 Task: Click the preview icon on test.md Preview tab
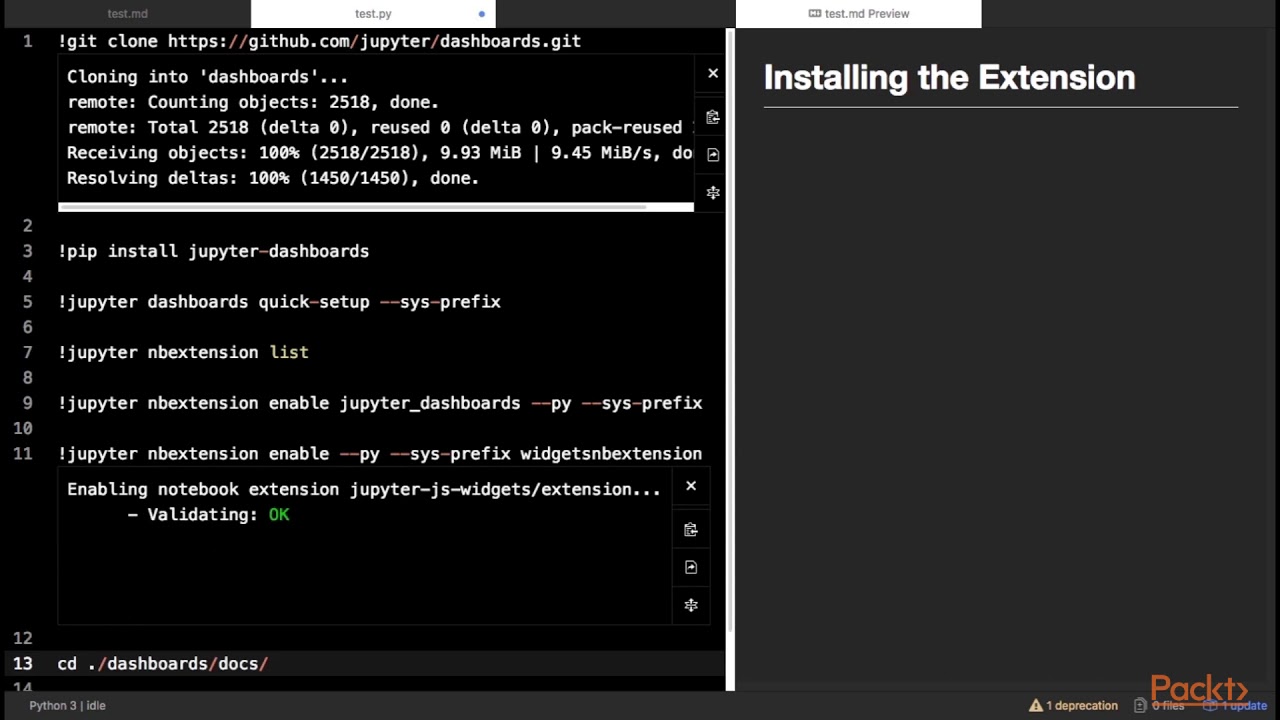(x=814, y=14)
